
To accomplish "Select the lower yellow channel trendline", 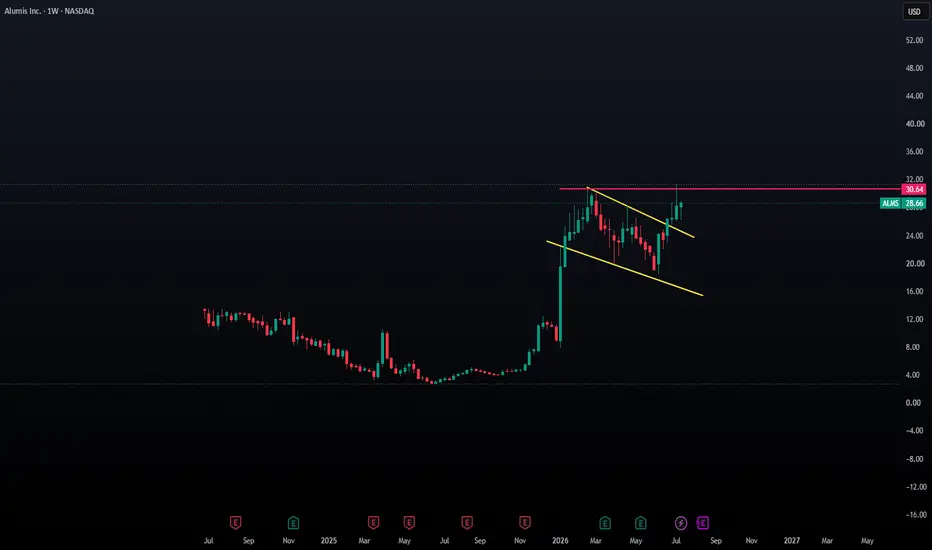I will pos(624,268).
